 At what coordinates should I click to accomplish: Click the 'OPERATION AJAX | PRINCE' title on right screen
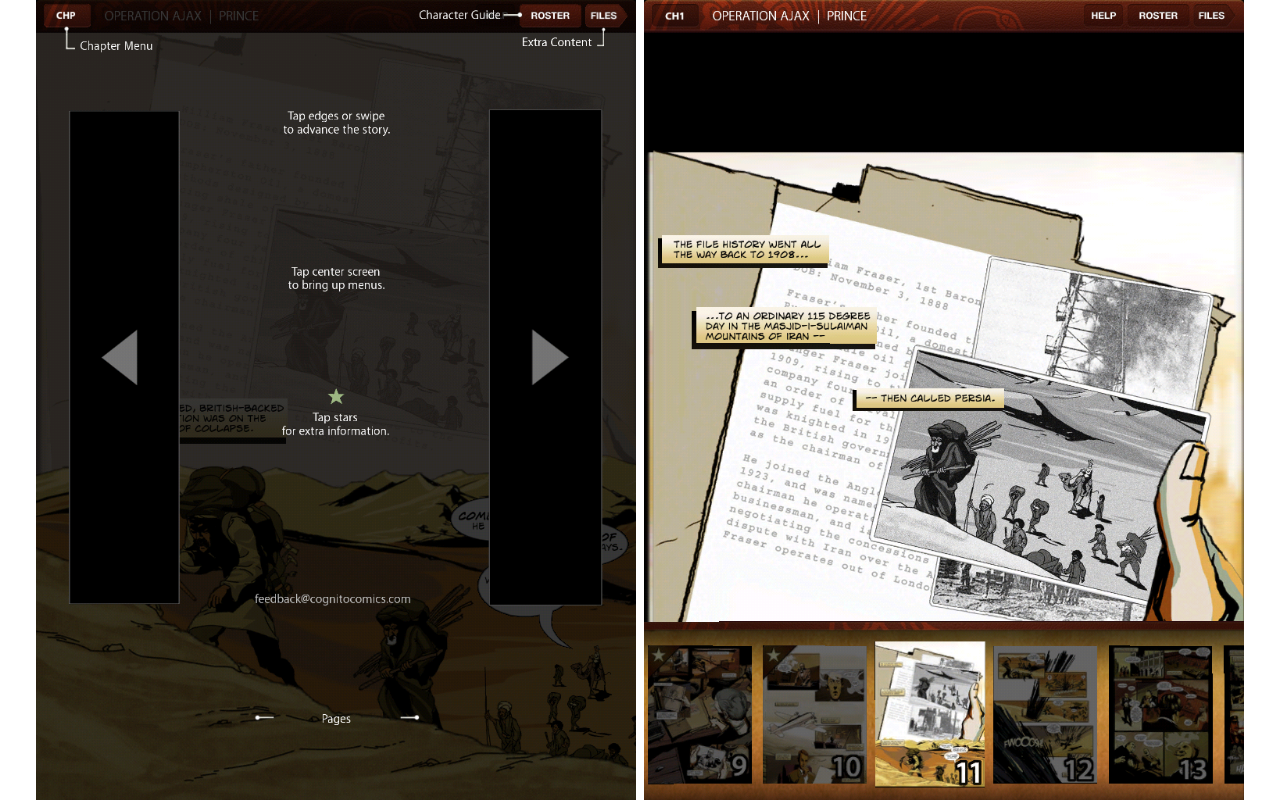tap(789, 16)
